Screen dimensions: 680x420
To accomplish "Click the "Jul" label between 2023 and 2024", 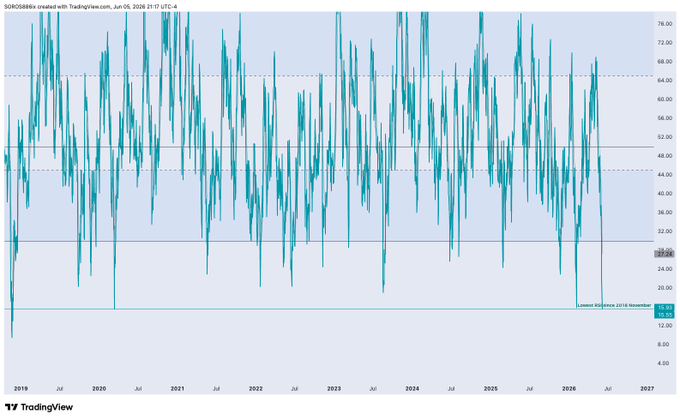I will 373,389.
